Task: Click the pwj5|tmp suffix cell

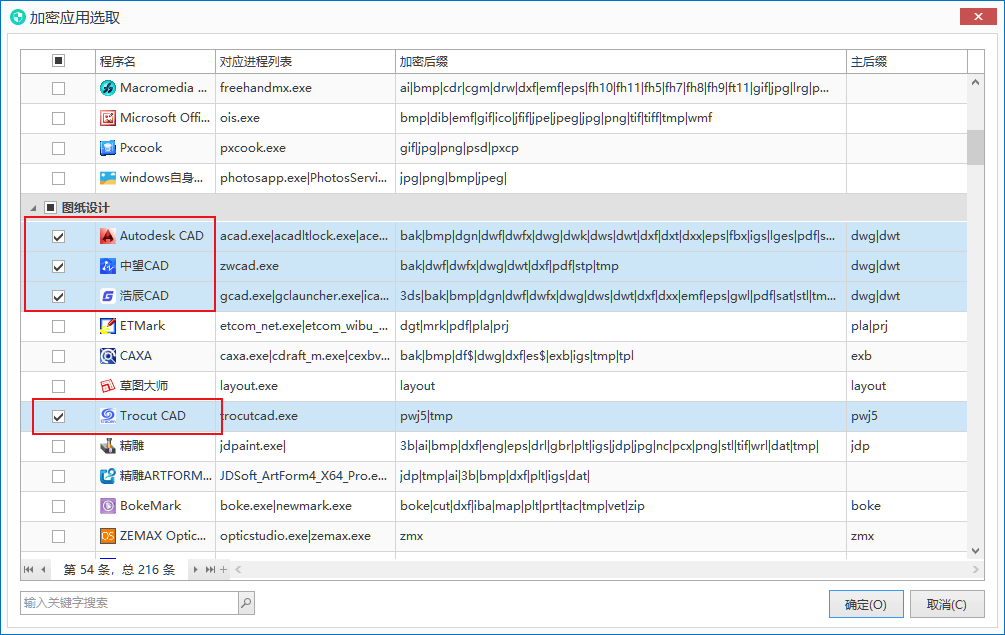Action: (x=620, y=416)
